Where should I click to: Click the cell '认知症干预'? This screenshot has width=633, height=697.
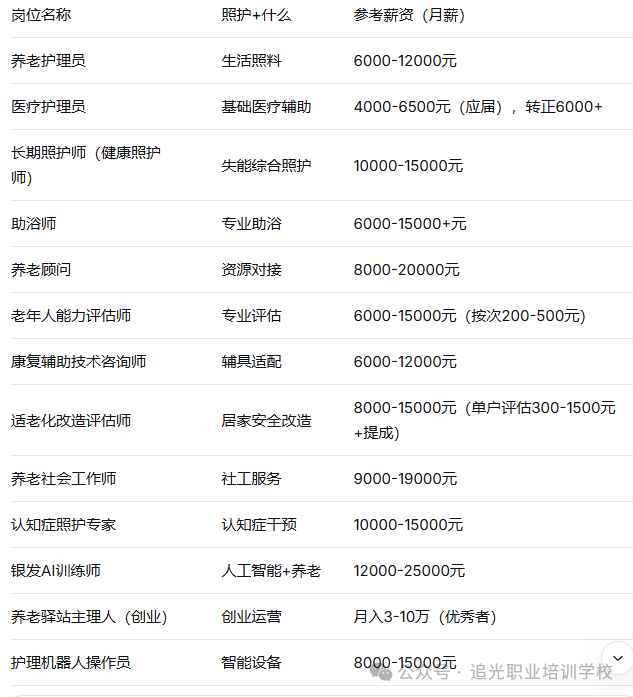tap(259, 525)
